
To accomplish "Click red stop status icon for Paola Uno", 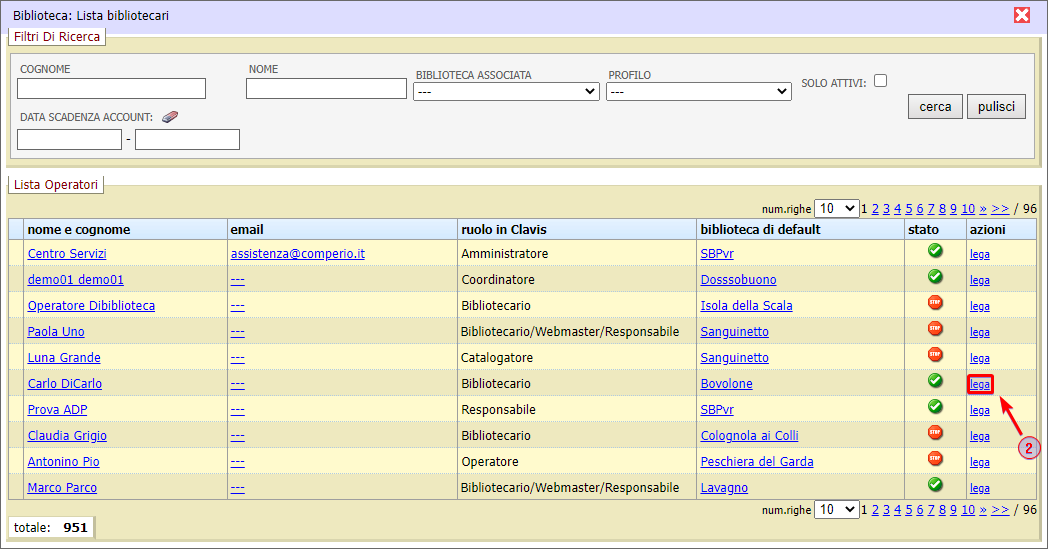I will point(935,328).
